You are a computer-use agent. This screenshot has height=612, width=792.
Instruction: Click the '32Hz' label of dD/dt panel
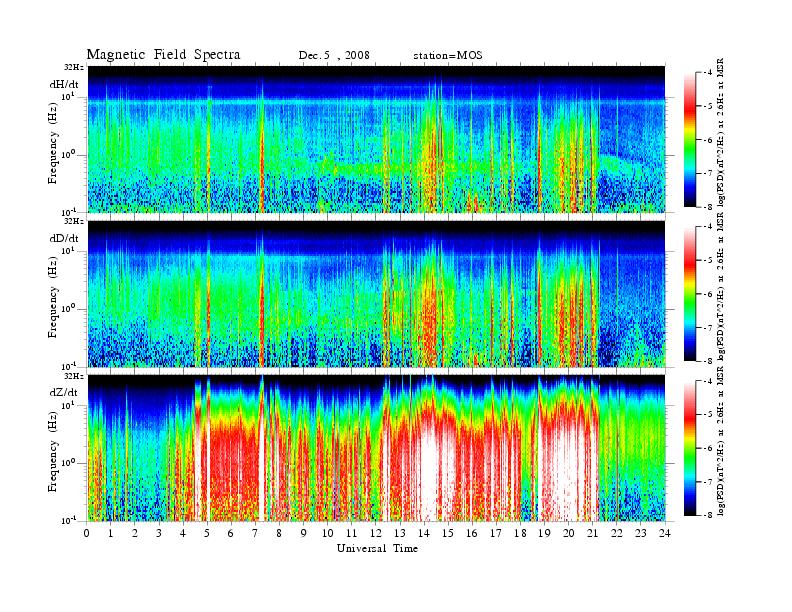pos(74,221)
